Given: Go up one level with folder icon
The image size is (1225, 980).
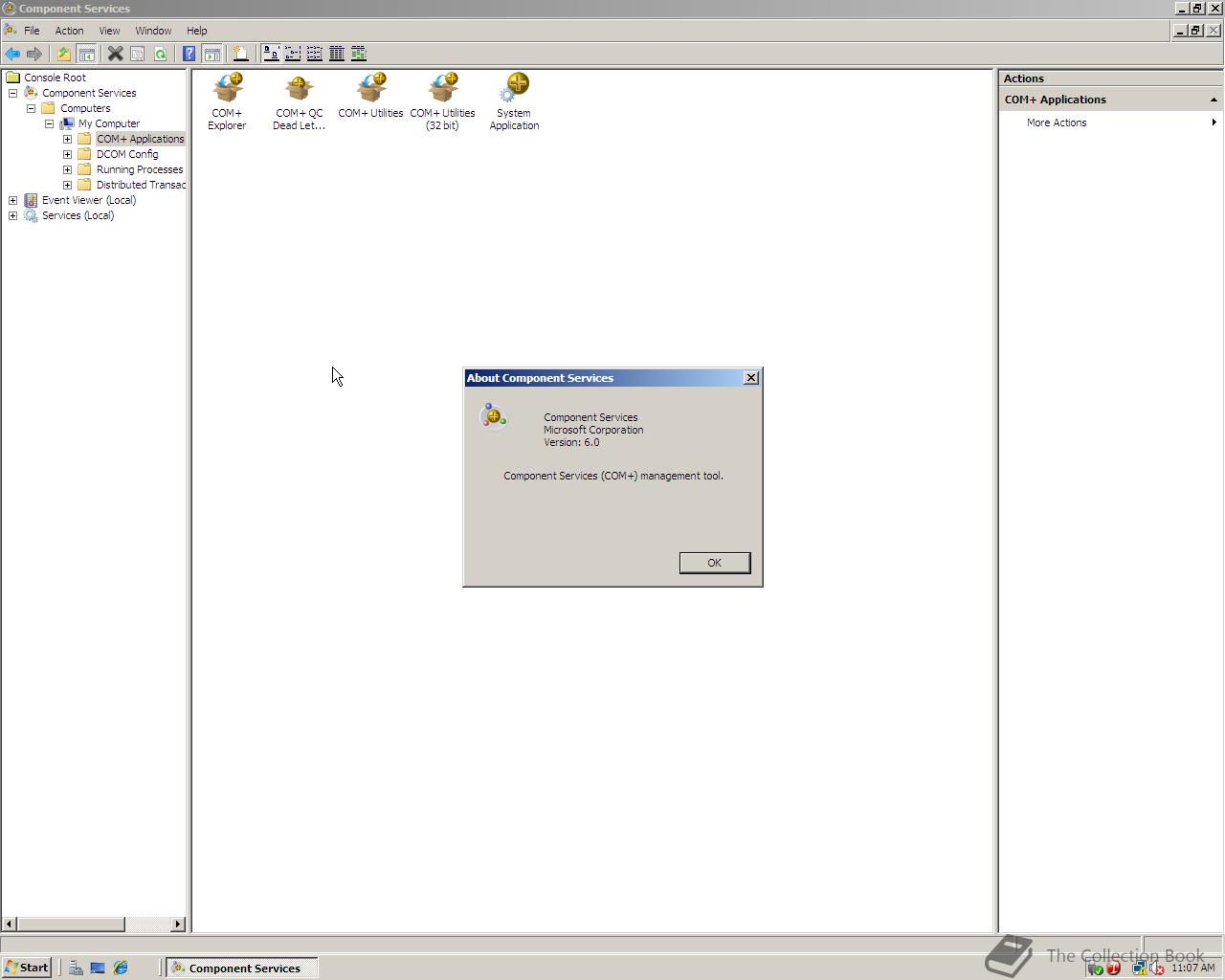Looking at the screenshot, I should 63,54.
